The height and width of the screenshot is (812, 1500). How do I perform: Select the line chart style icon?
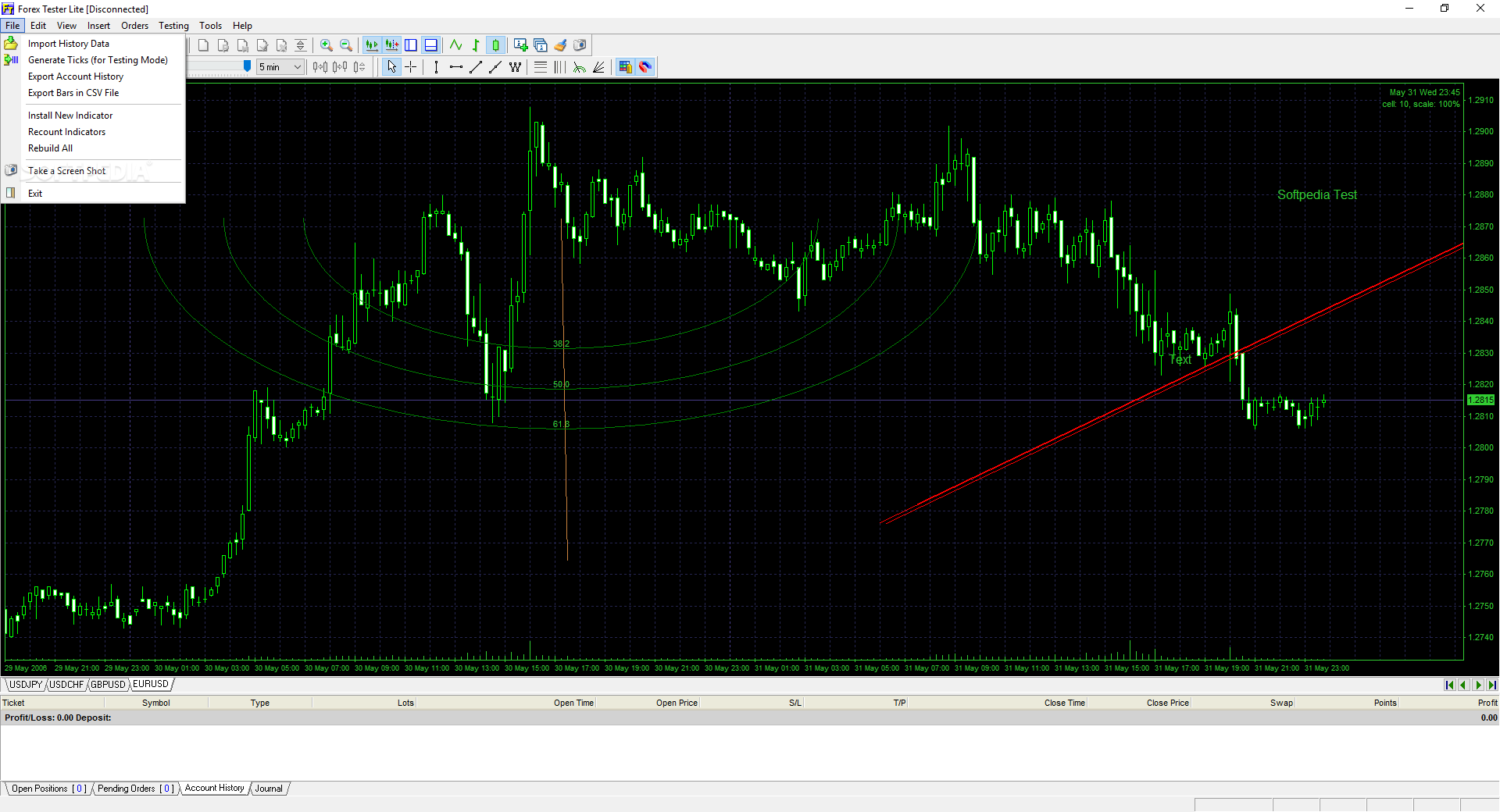click(456, 45)
